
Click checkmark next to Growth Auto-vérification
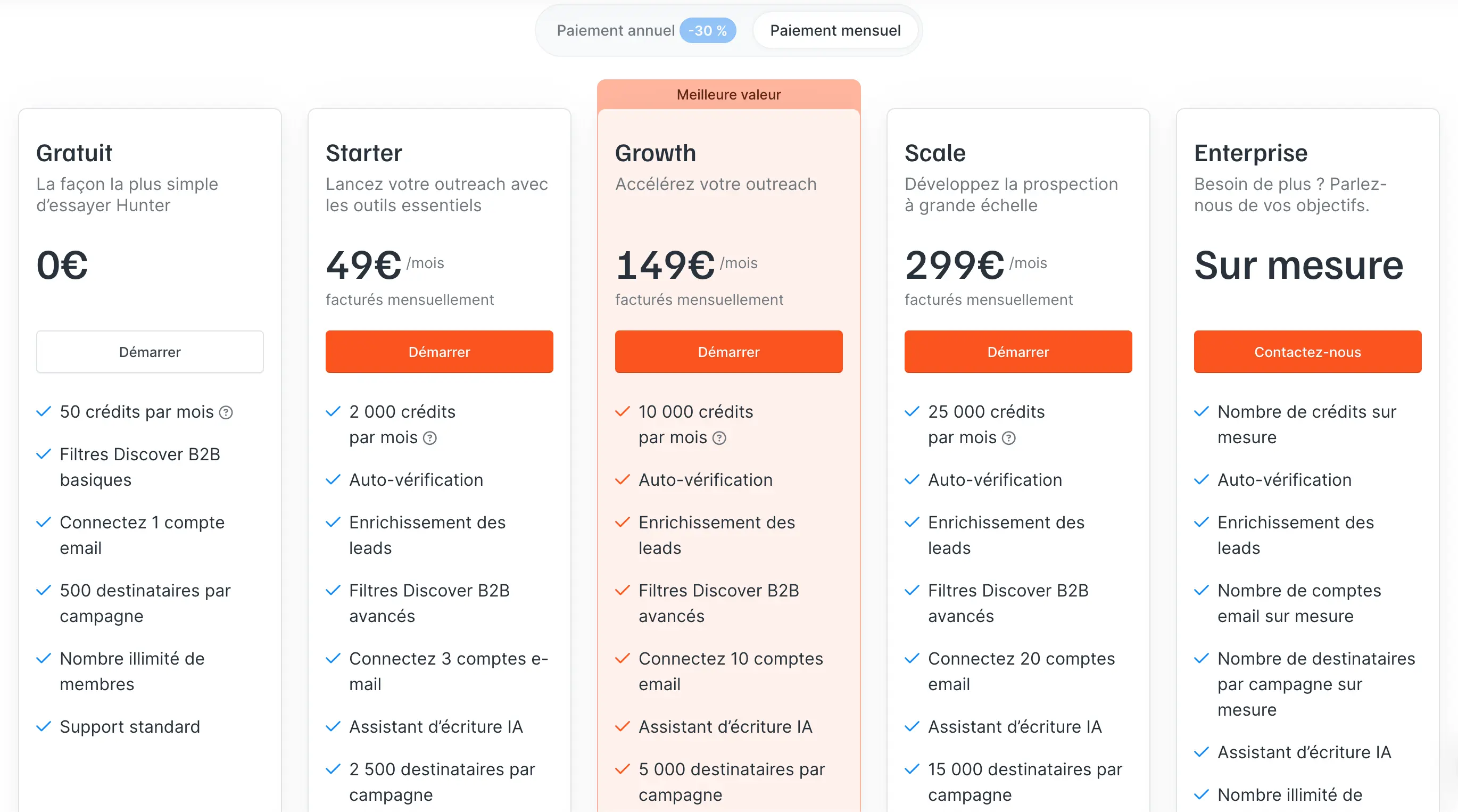coord(622,480)
